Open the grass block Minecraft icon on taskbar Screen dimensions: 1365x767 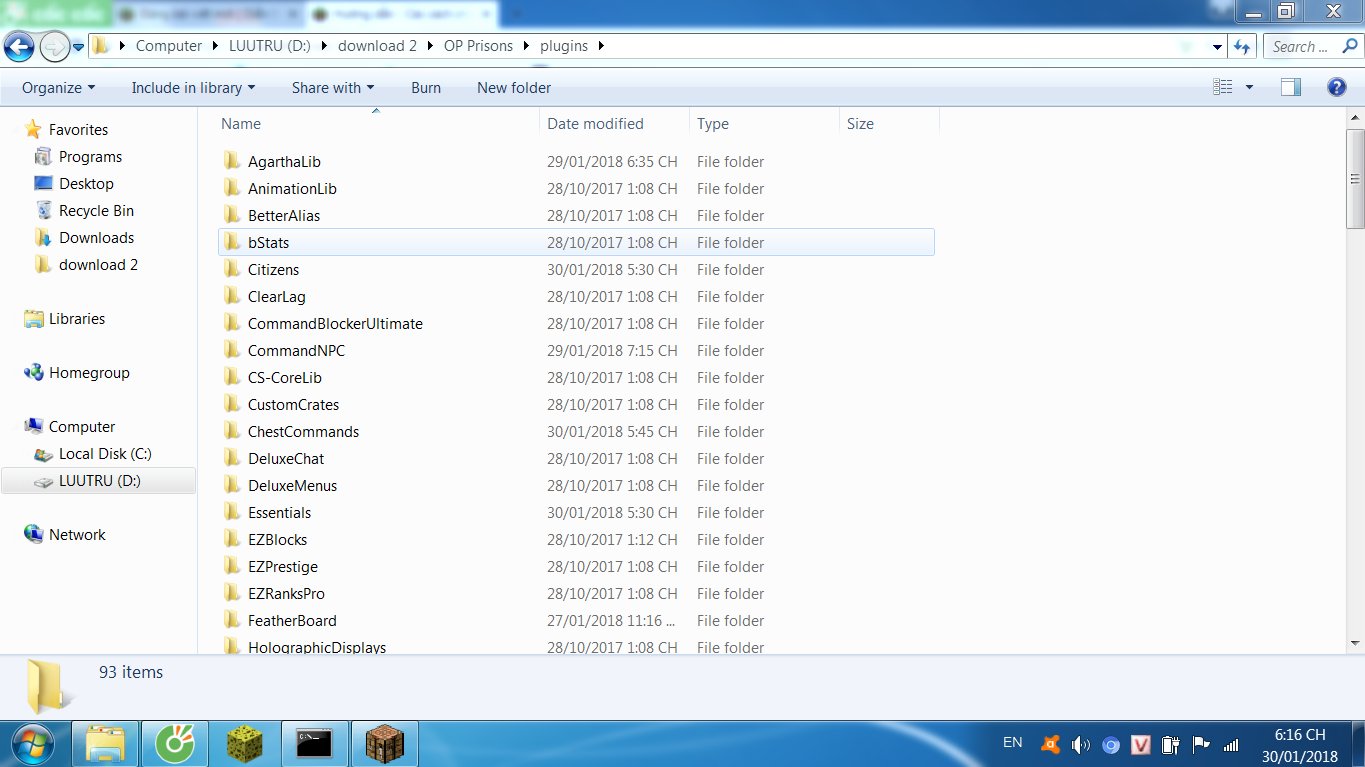[x=245, y=743]
